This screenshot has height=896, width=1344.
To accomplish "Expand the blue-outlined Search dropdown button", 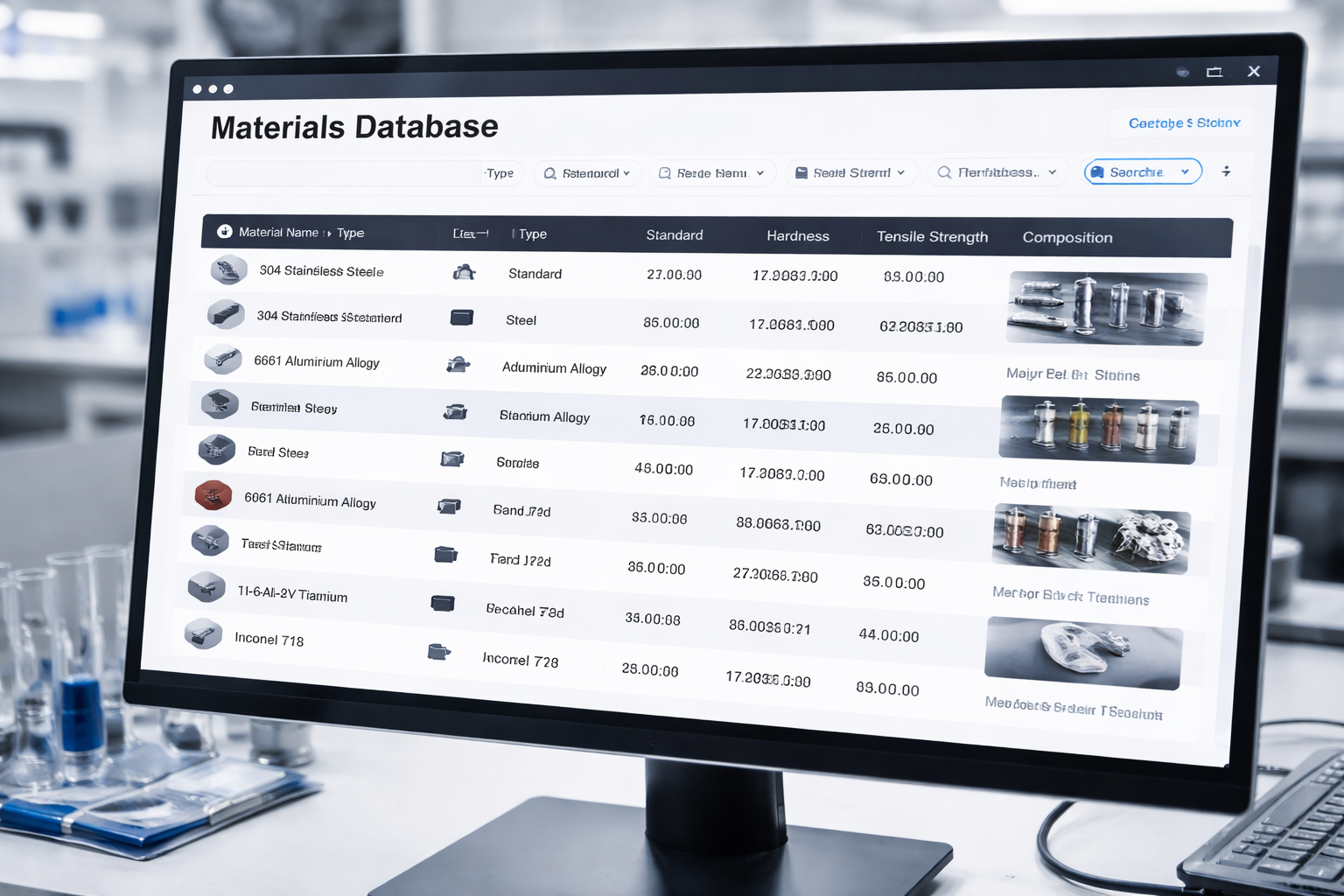I will pos(1142,172).
